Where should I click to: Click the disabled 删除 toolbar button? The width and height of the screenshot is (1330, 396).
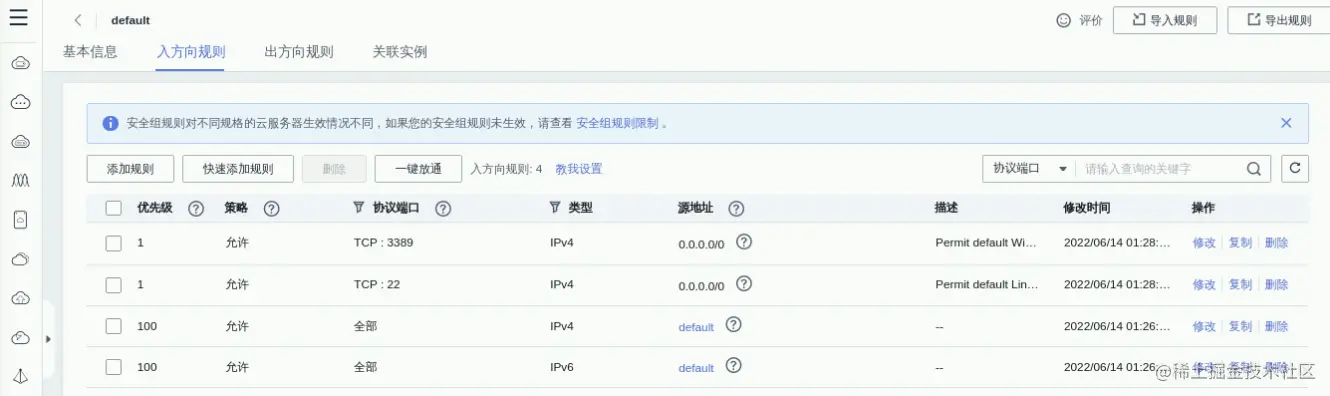click(334, 169)
